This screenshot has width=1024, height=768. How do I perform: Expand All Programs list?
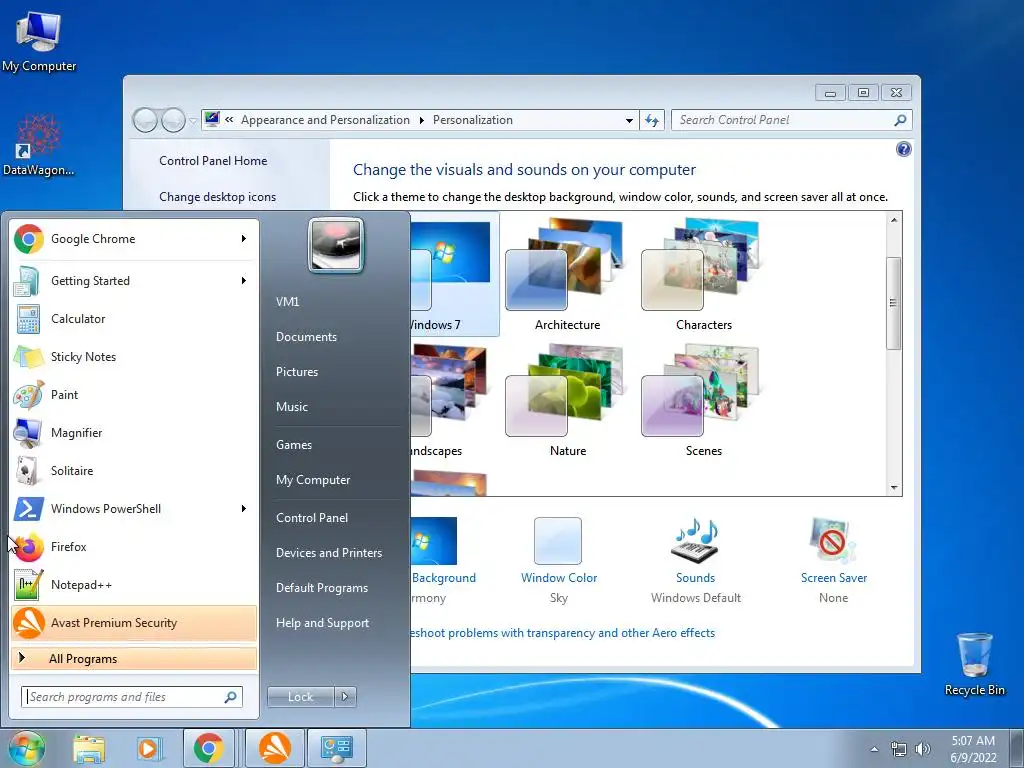(x=134, y=659)
